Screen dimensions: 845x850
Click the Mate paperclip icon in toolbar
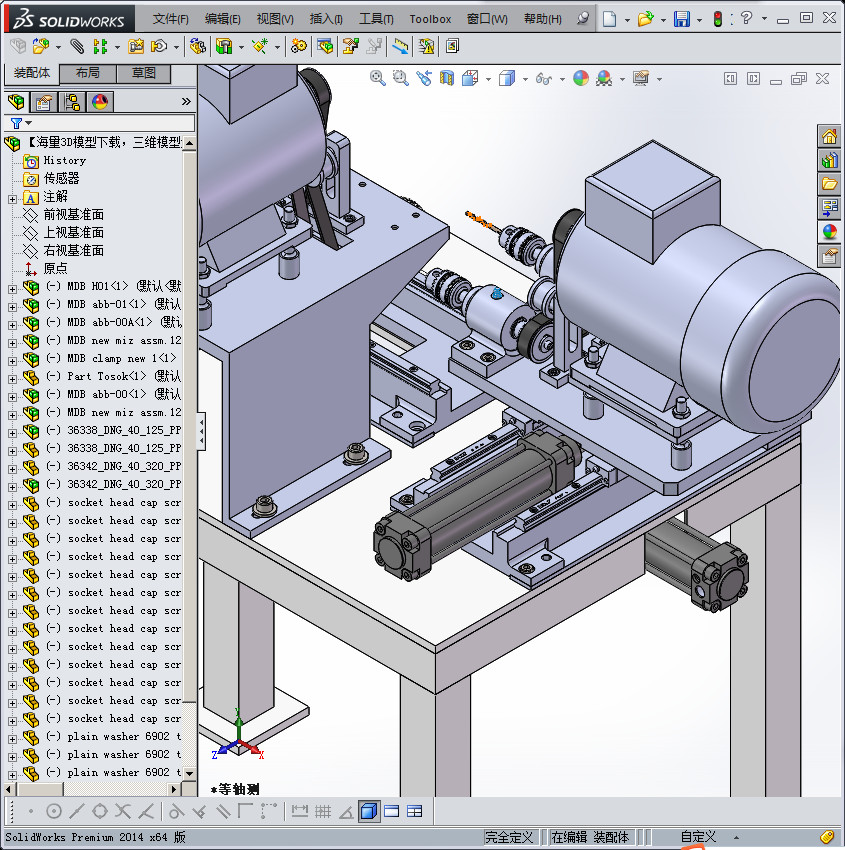point(78,47)
